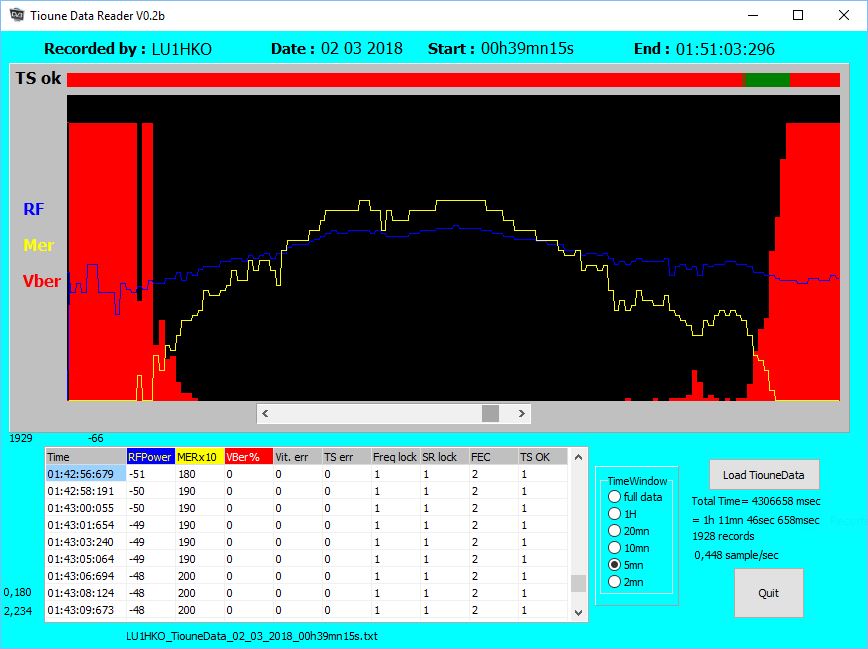Select the row with time 01:43:03:240
868x649 pixels.
tap(306, 542)
